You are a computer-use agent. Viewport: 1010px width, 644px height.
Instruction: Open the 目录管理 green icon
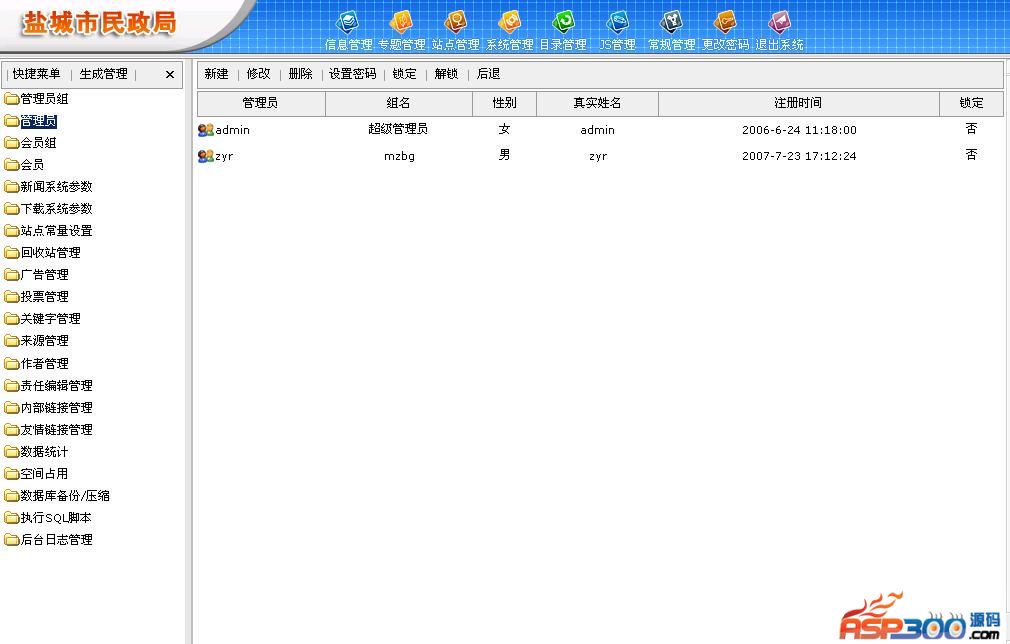[x=563, y=23]
